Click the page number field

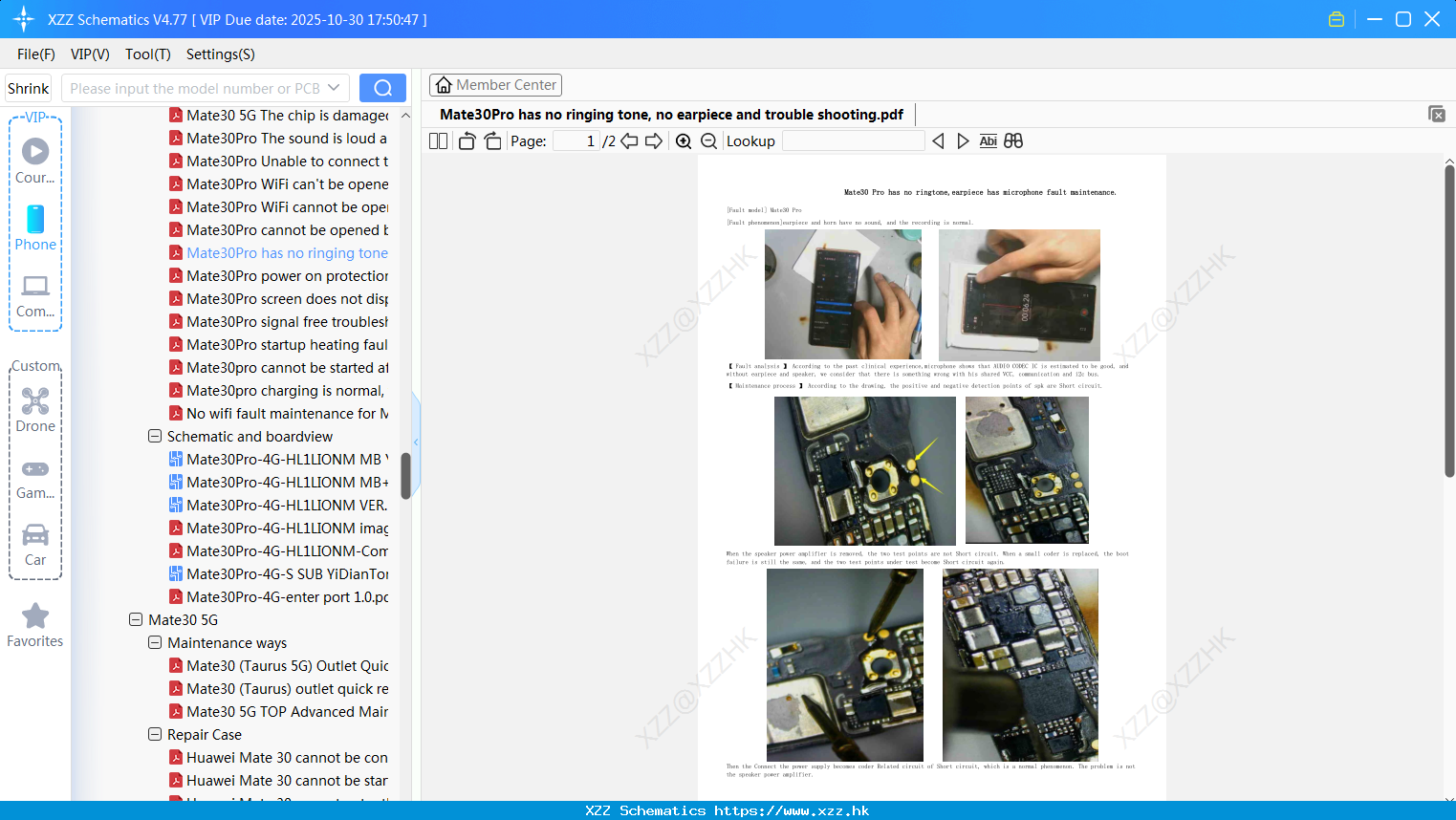pos(576,141)
